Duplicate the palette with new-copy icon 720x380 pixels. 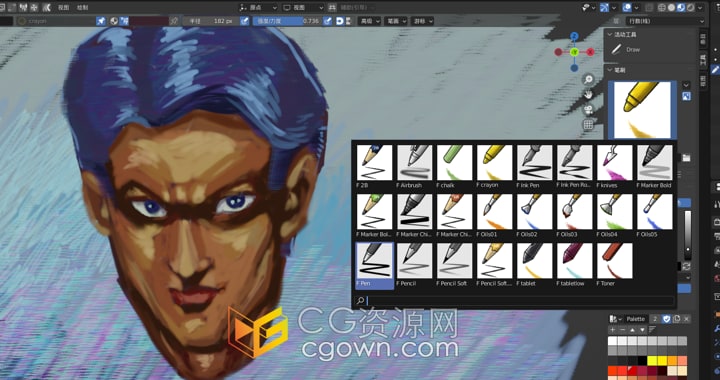(676, 319)
